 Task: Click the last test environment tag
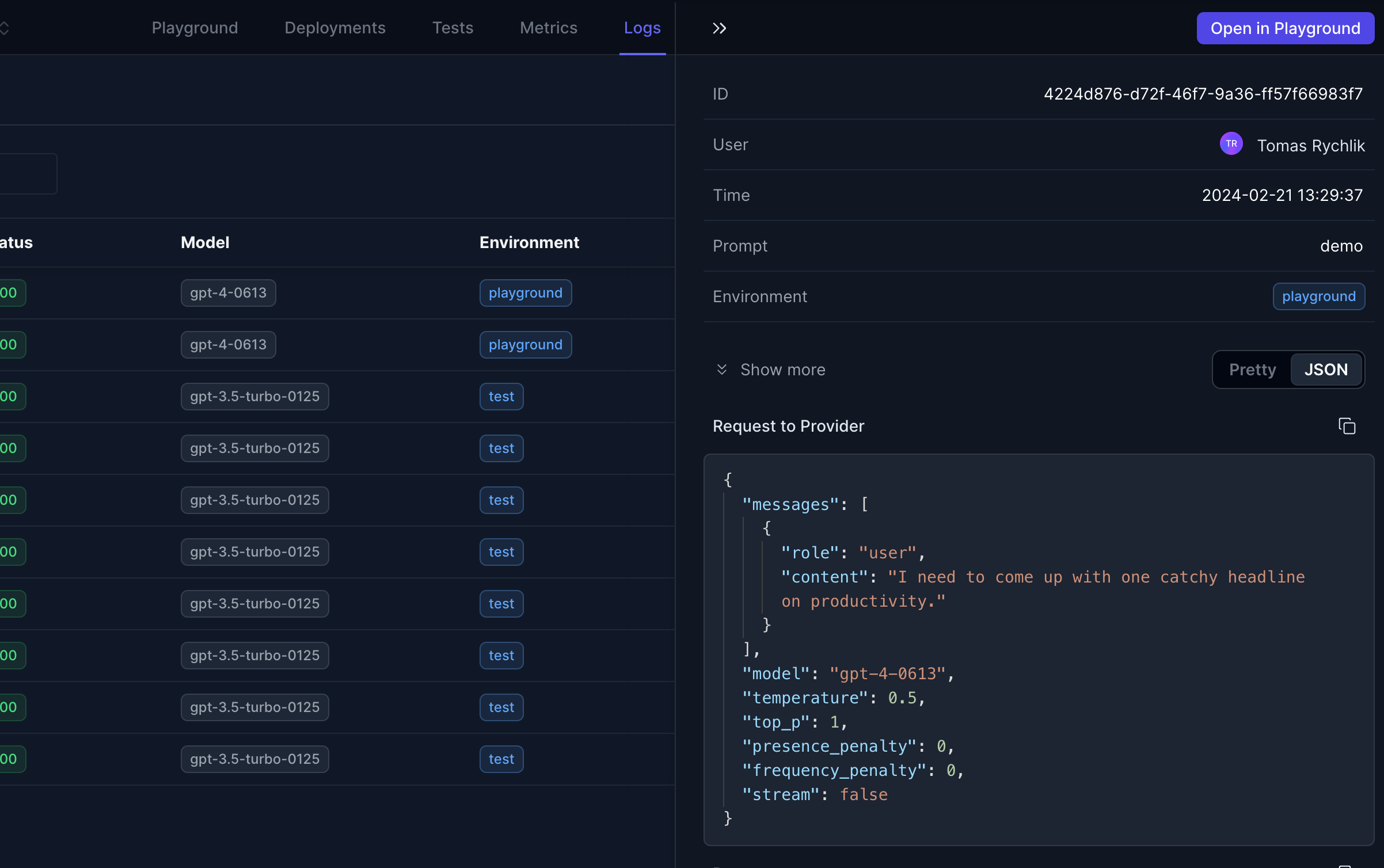tap(501, 759)
